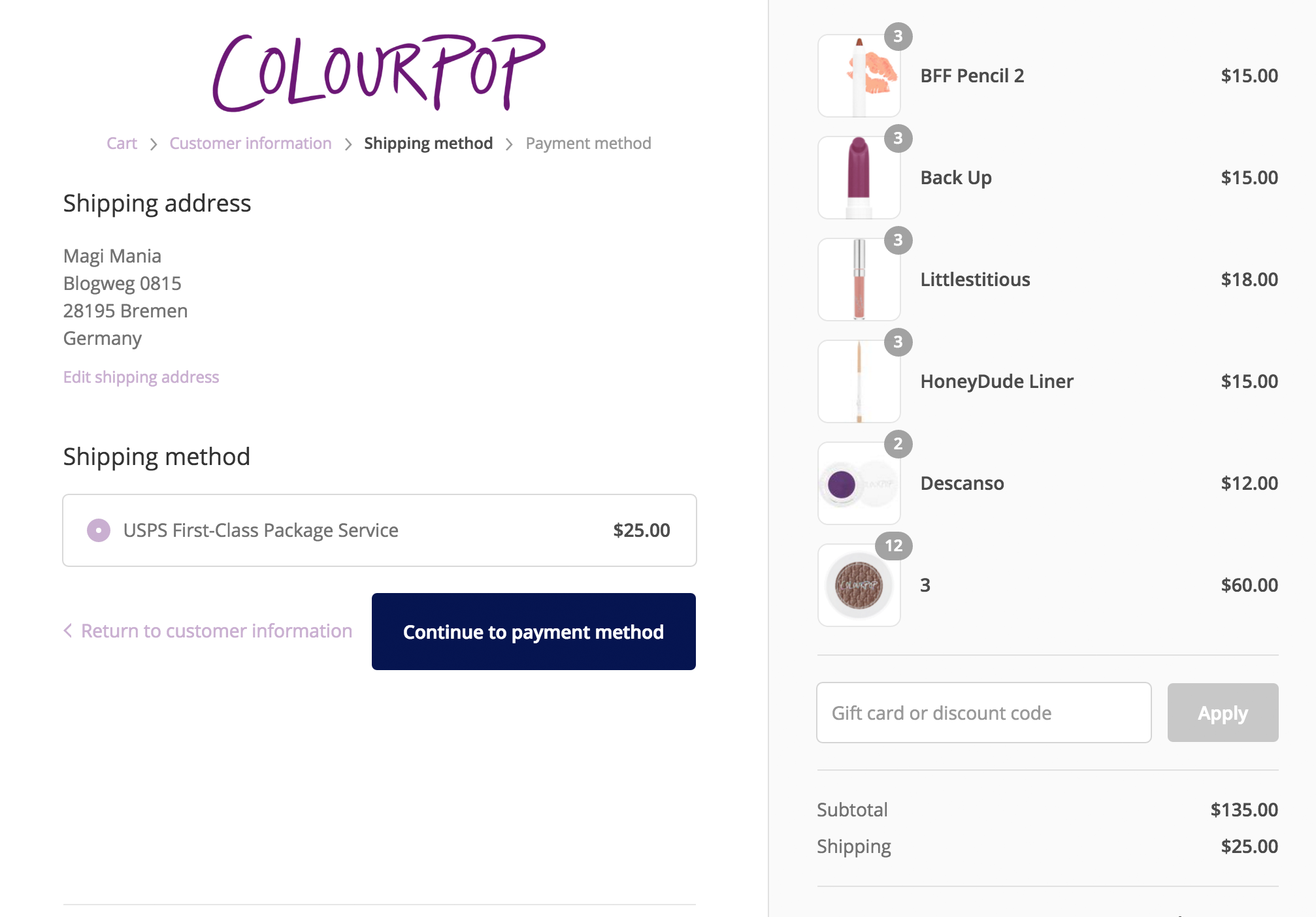Screen dimensions: 1316x917
Task: Select USPS First-Class Package Service radio button
Action: (99, 530)
